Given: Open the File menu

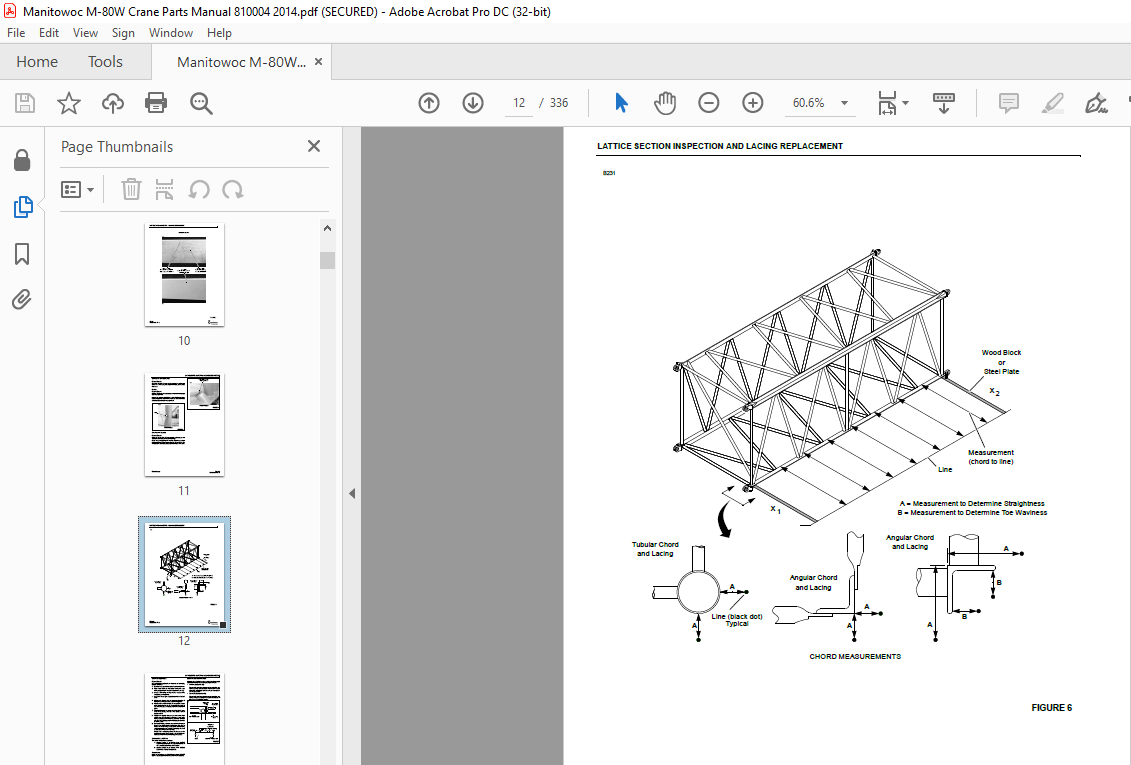Looking at the screenshot, I should click(x=16, y=32).
